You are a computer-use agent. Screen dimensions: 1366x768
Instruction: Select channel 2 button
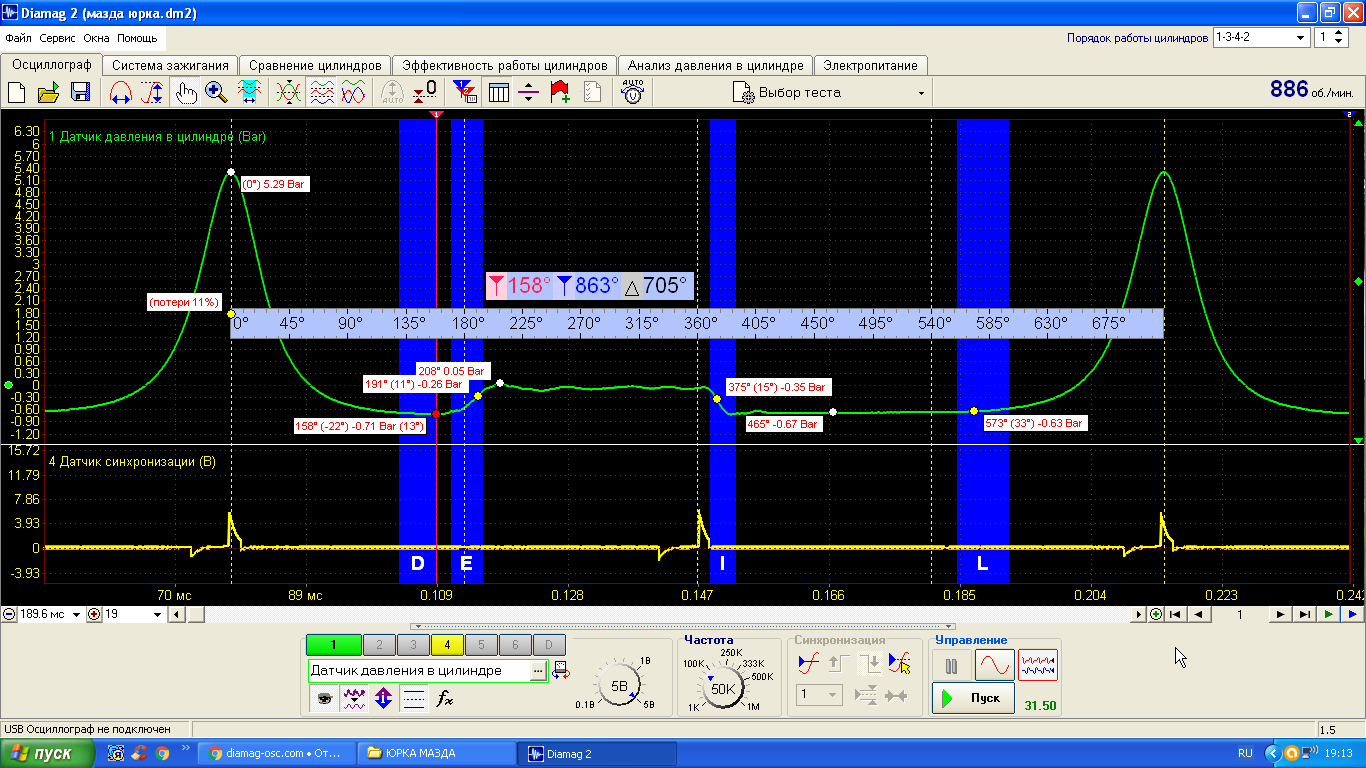pyautogui.click(x=379, y=645)
